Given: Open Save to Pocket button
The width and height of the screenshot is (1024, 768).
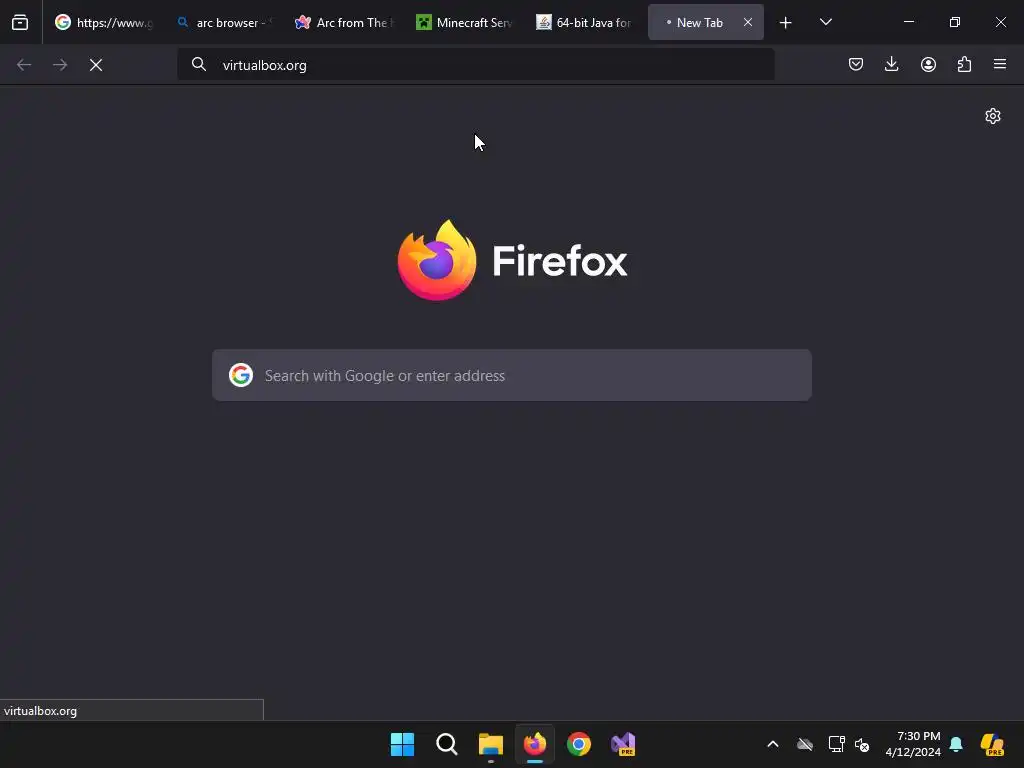Looking at the screenshot, I should (856, 64).
